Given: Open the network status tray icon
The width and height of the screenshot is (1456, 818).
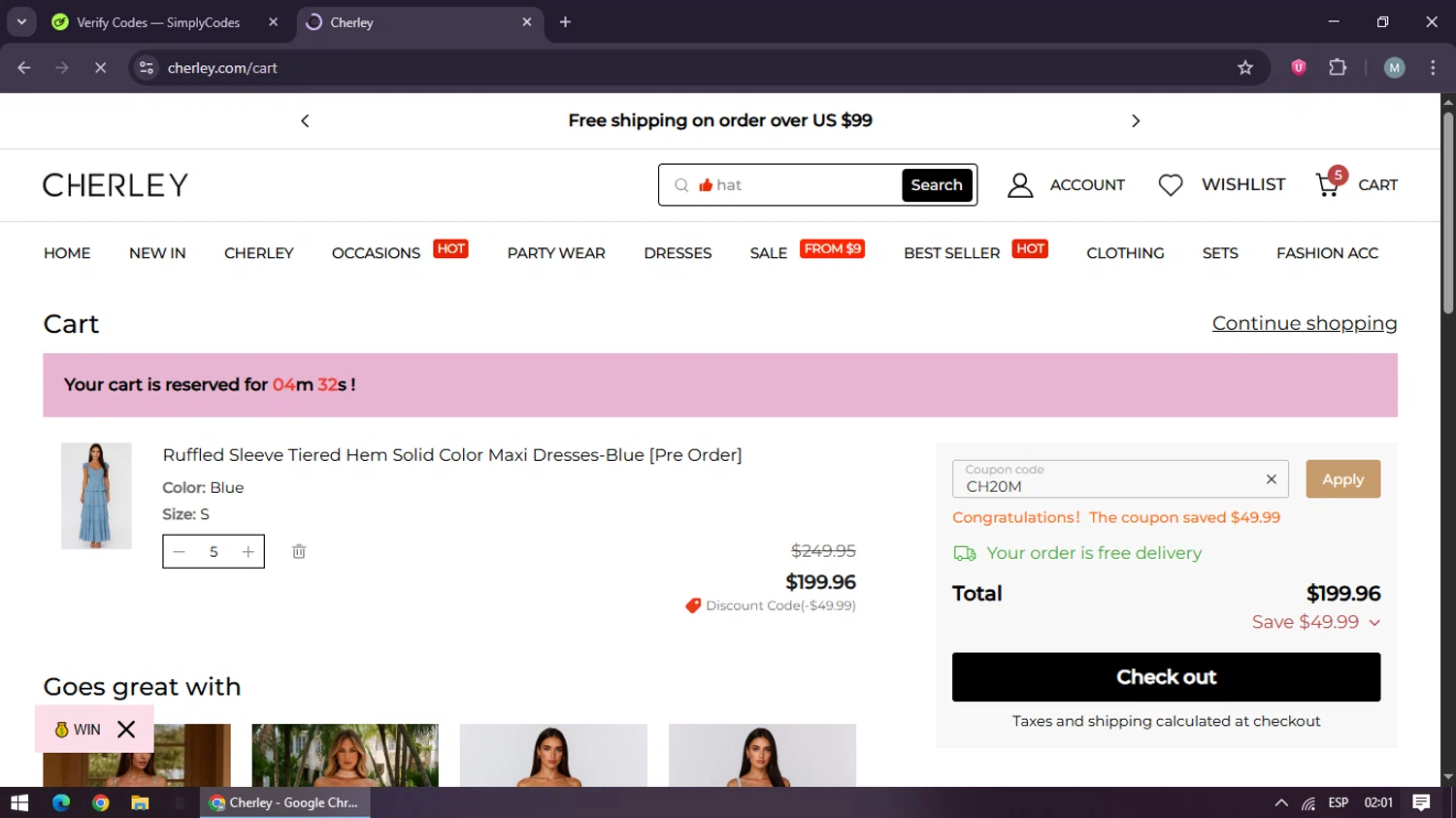Looking at the screenshot, I should pos(1308,802).
